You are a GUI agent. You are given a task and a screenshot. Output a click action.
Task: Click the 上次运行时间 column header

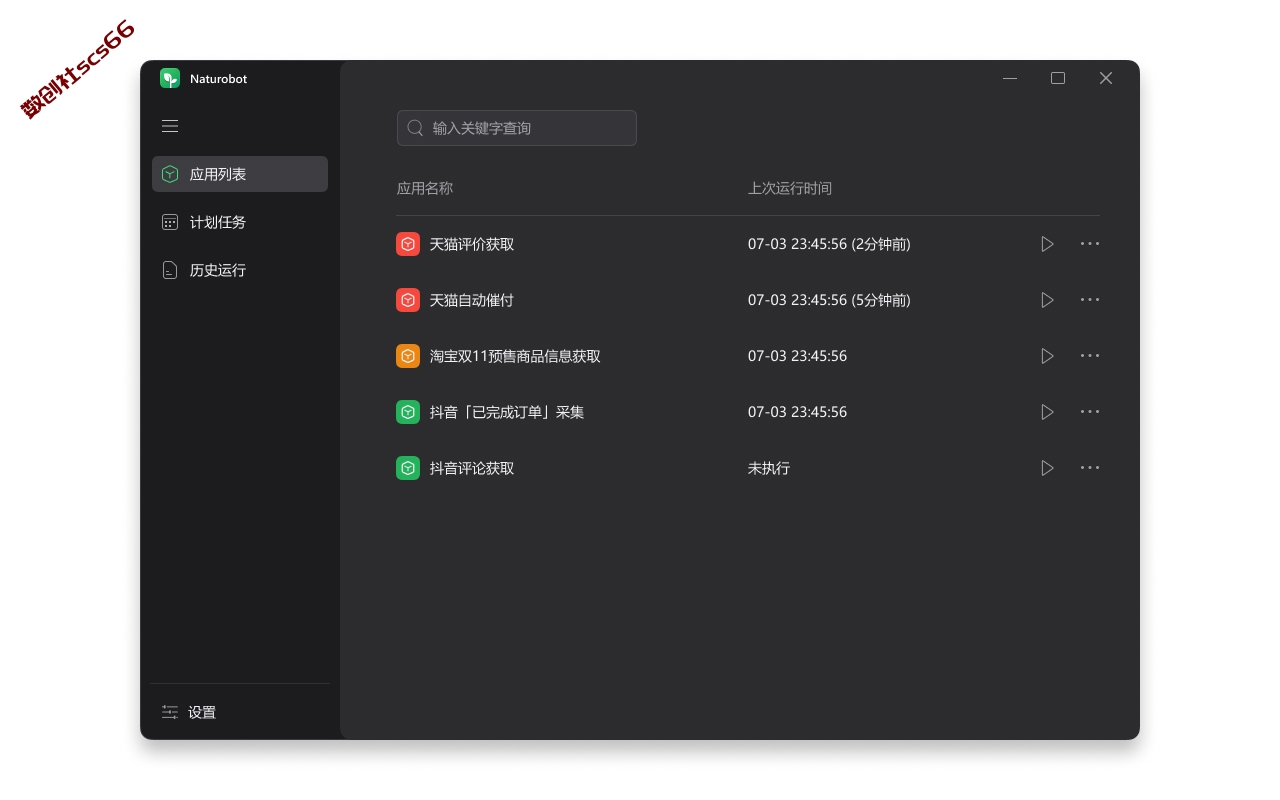pos(790,188)
